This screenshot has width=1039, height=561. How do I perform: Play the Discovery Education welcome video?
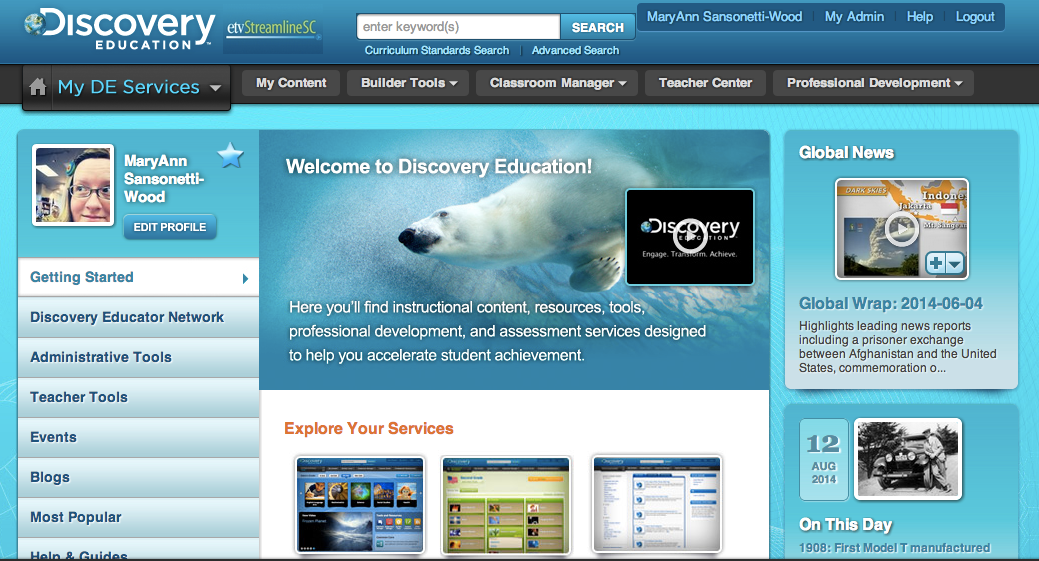coord(690,236)
